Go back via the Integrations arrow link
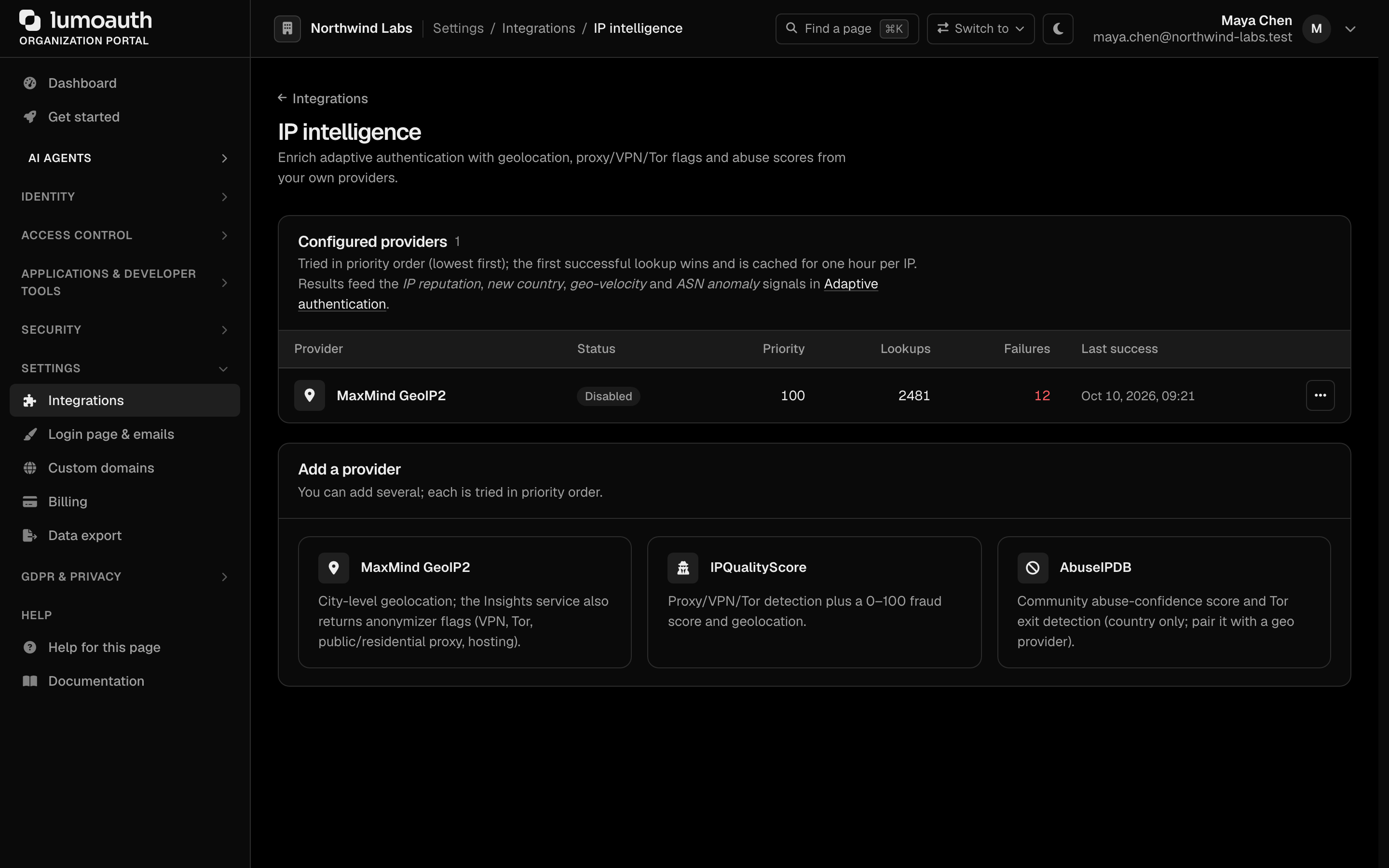Viewport: 1389px width, 868px height. pos(323,99)
